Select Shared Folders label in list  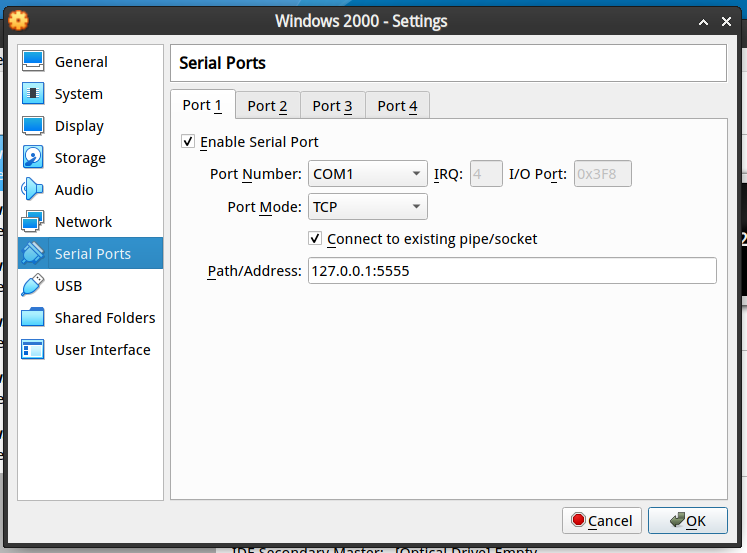click(x=105, y=318)
